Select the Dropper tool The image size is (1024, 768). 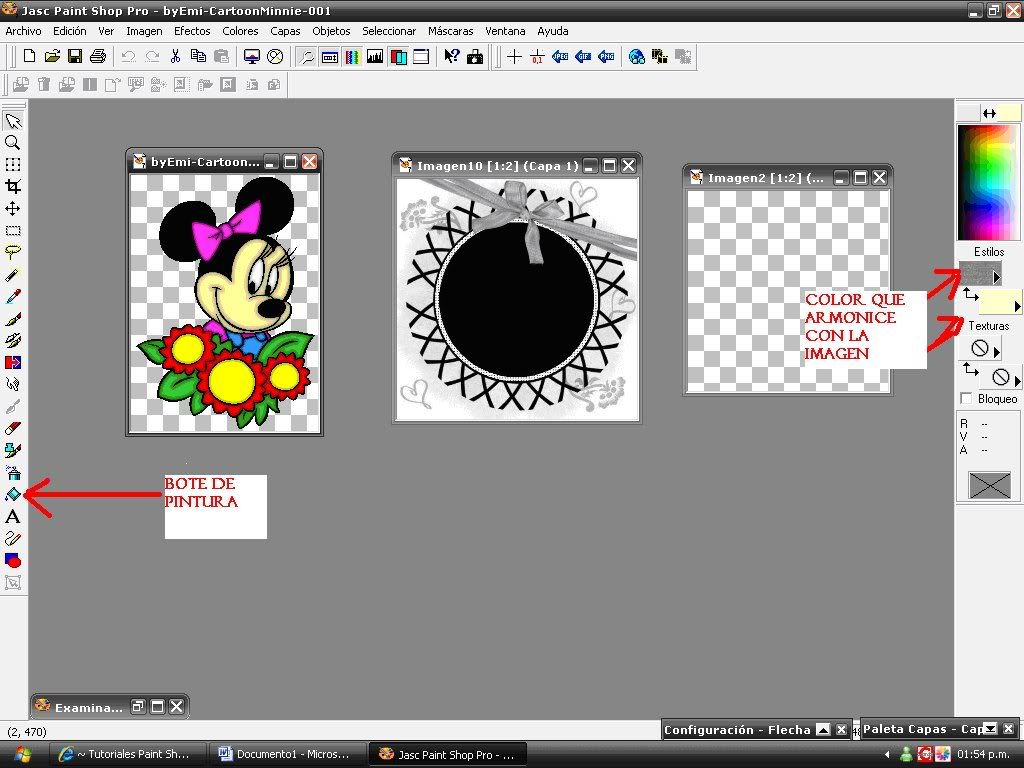click(x=13, y=296)
